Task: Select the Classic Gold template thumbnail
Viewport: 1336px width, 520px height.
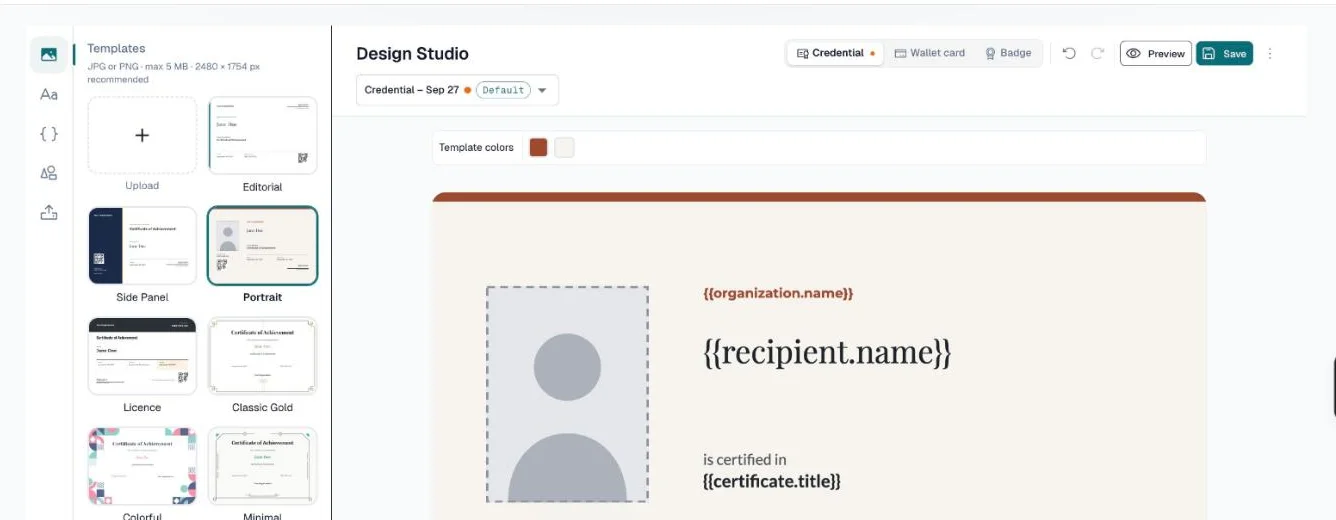Action: (262, 356)
